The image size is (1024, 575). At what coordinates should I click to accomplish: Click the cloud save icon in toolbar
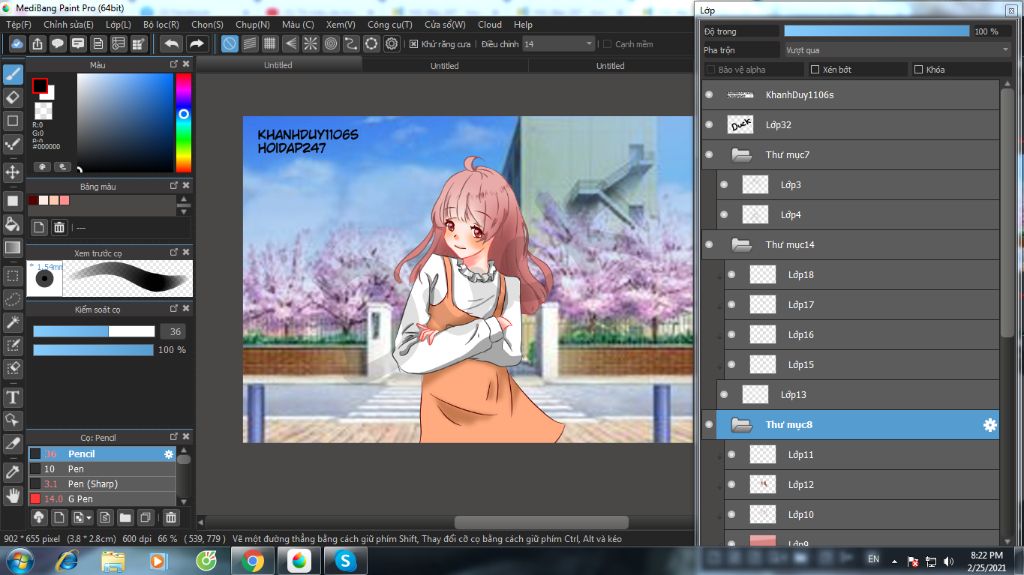pos(17,44)
